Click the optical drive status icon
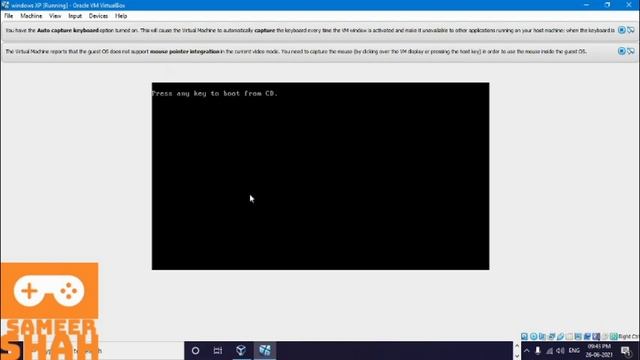Viewport: 640px width, 360px height. pyautogui.click(x=533, y=336)
